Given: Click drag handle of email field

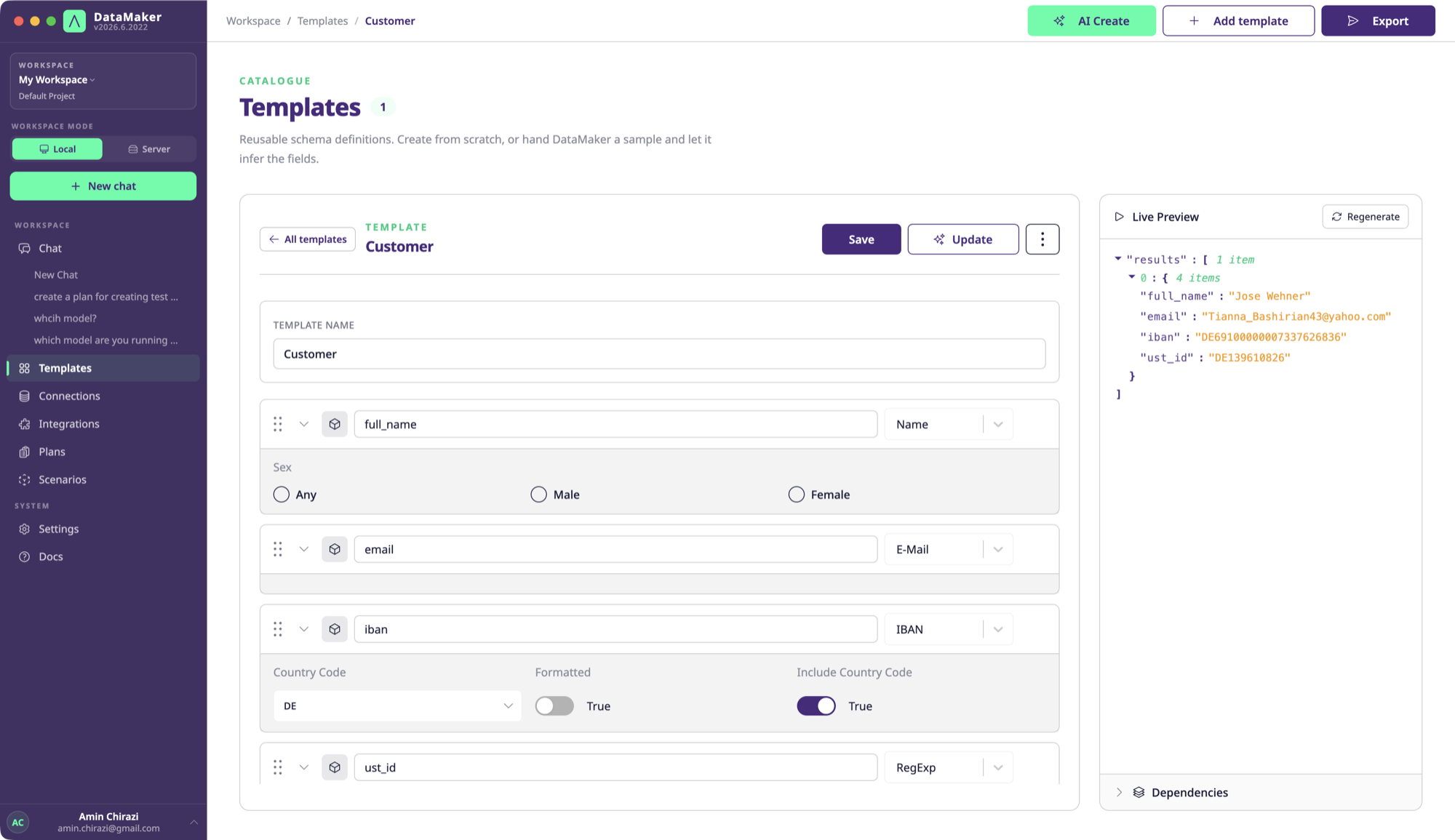Looking at the screenshot, I should coord(278,549).
